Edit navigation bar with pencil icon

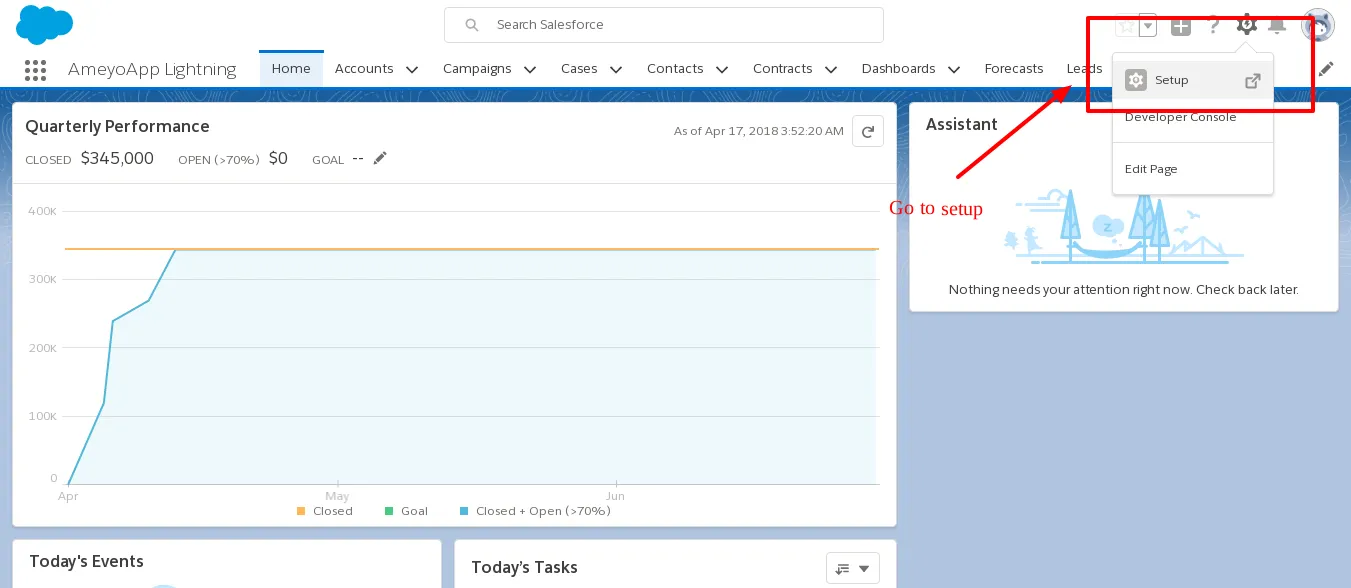coord(1326,69)
